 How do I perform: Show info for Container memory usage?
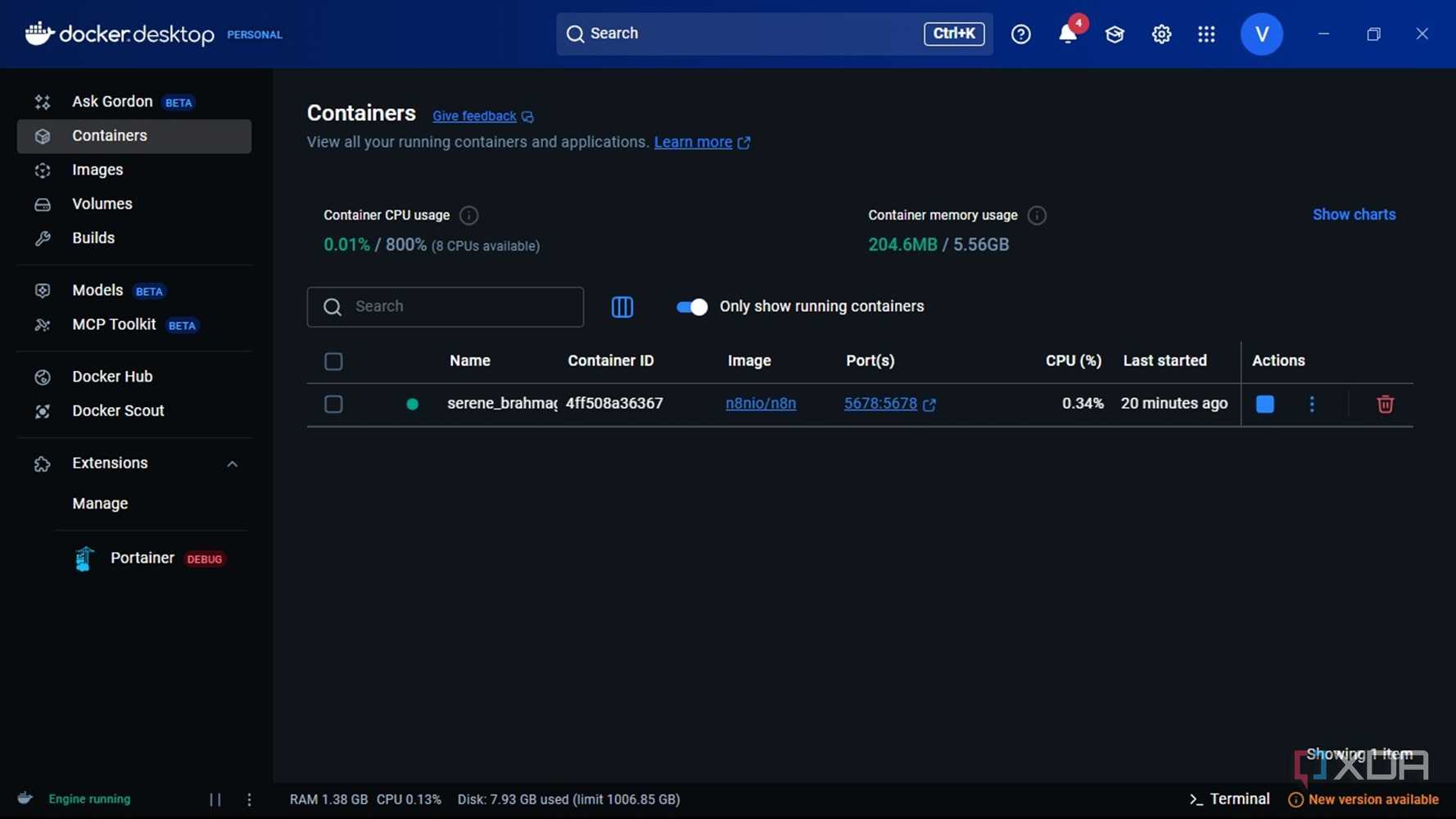pos(1037,215)
